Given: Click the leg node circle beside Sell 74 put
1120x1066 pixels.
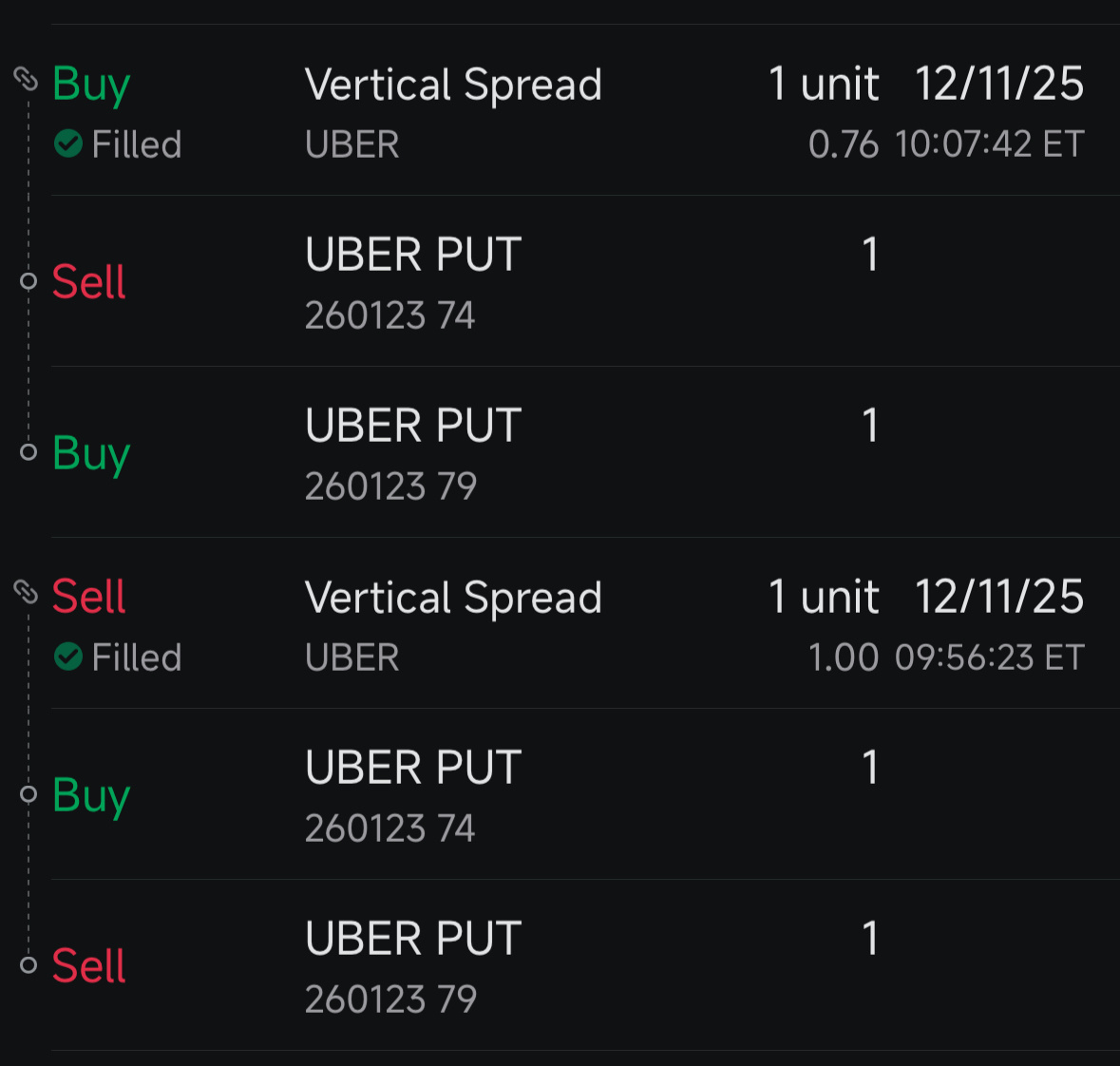Looking at the screenshot, I should 28,281.
